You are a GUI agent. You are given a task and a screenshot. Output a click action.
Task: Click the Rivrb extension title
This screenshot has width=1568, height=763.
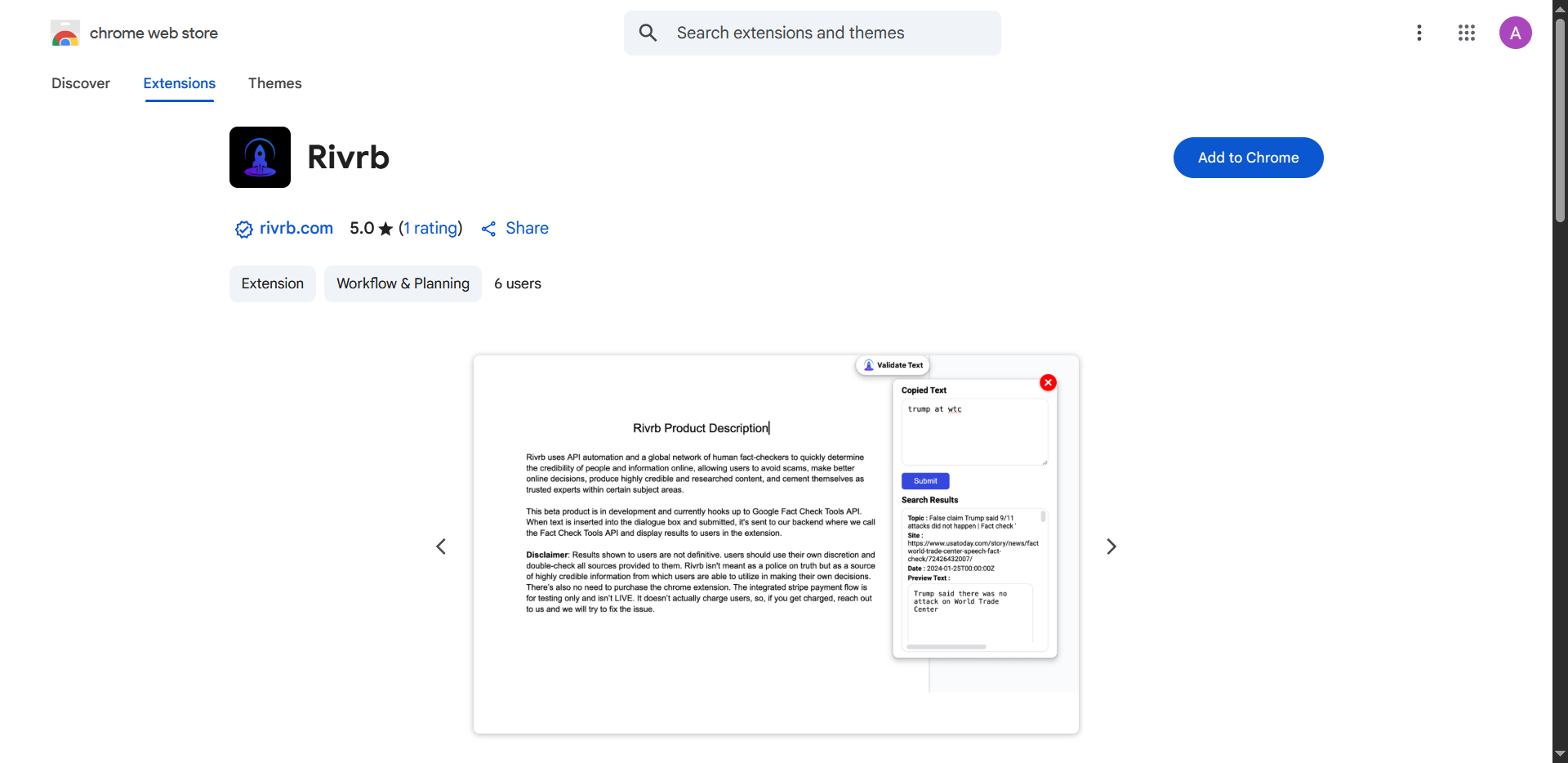click(349, 157)
